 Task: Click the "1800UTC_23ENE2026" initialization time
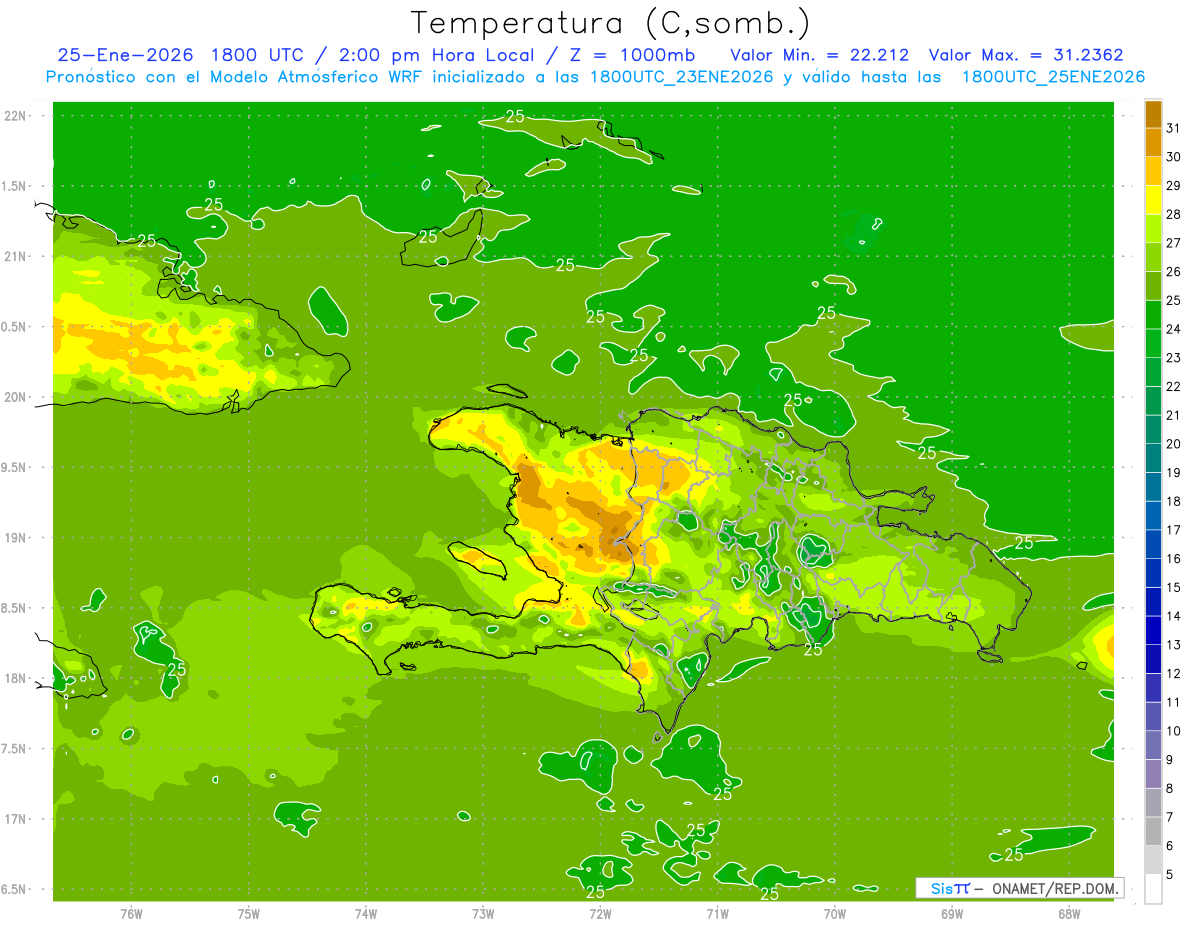[683, 77]
